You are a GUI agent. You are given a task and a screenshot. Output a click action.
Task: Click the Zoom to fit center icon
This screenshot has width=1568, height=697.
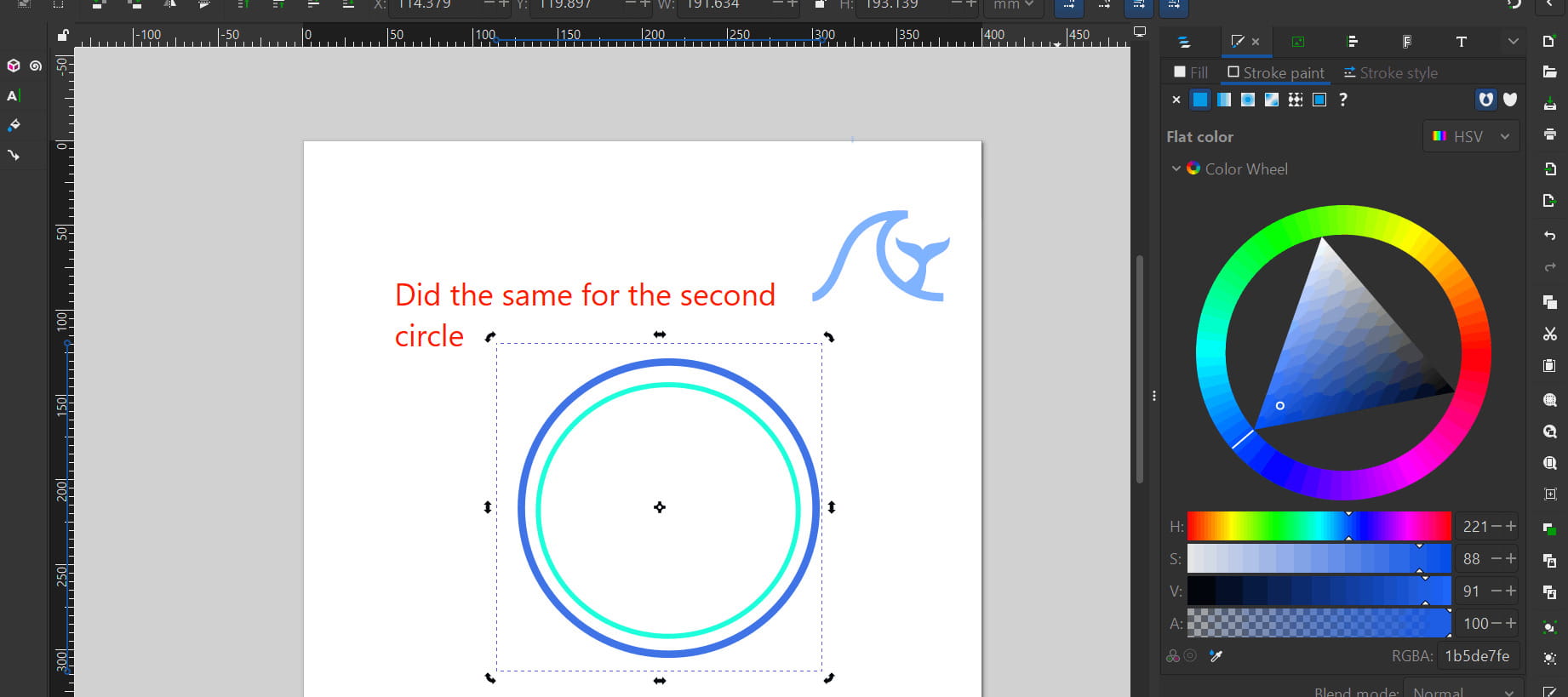point(1549,494)
